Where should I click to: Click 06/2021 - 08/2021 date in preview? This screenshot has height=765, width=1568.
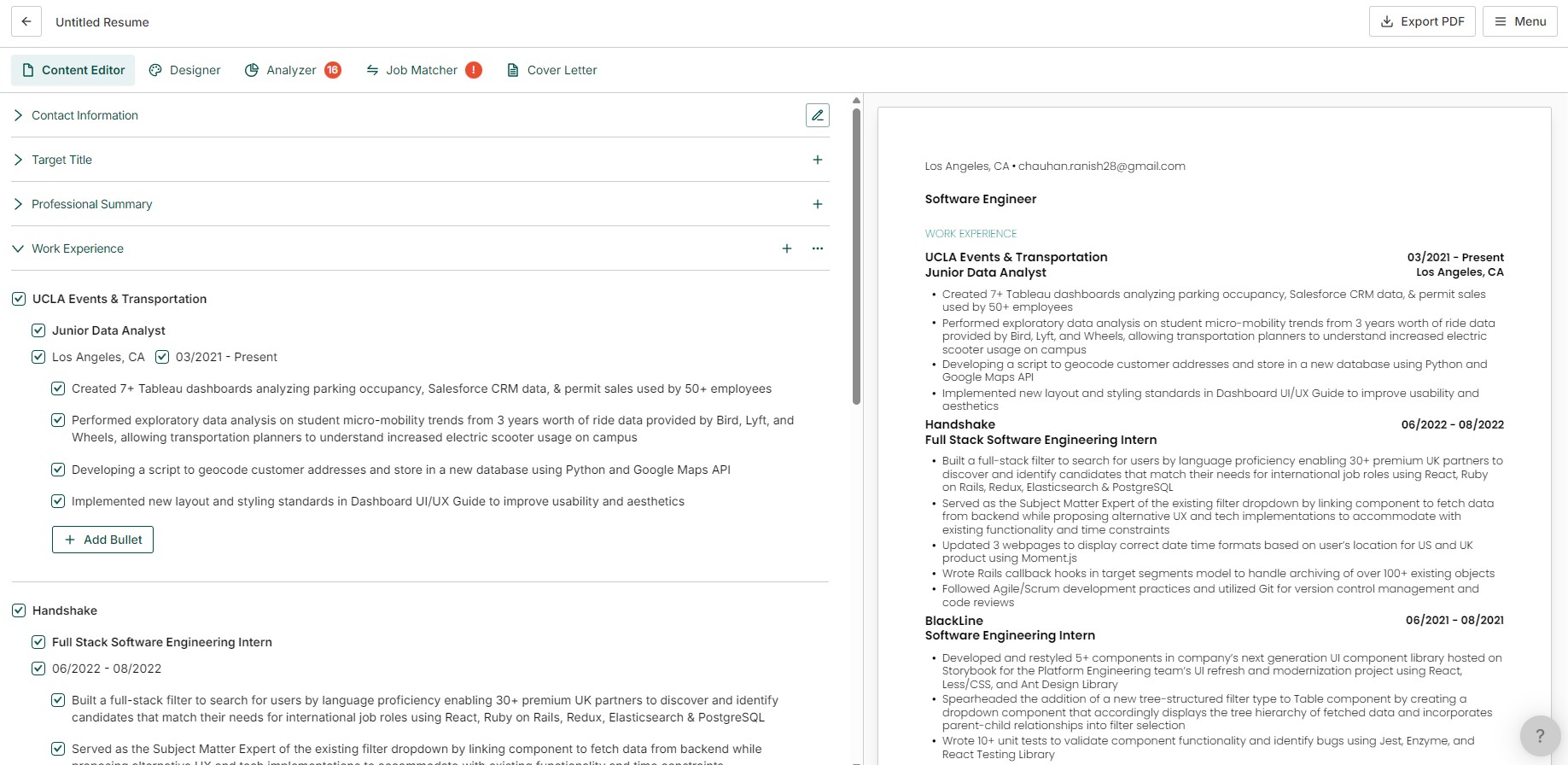(1454, 621)
